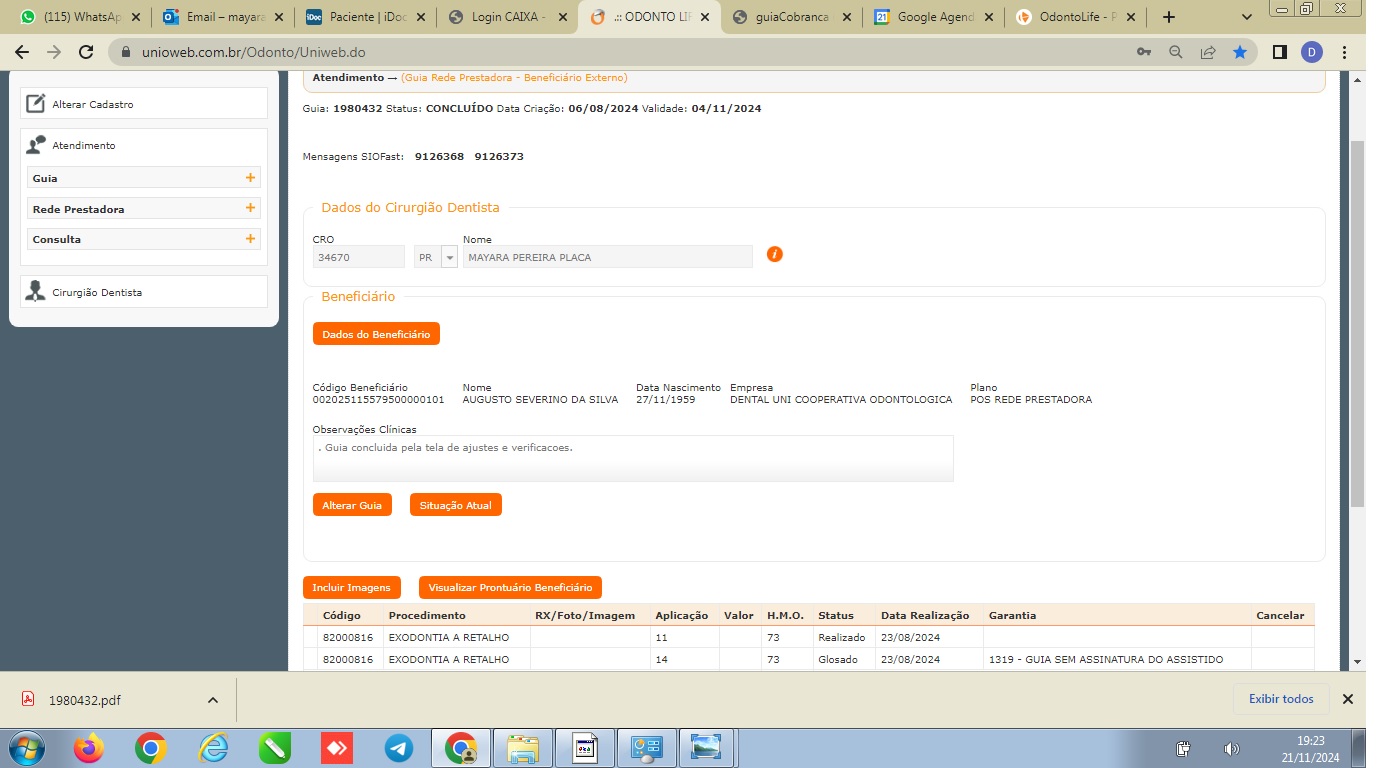Viewport: 1384px width, 768px height.
Task: Click the page vertical scrollbar
Action: point(1357,320)
